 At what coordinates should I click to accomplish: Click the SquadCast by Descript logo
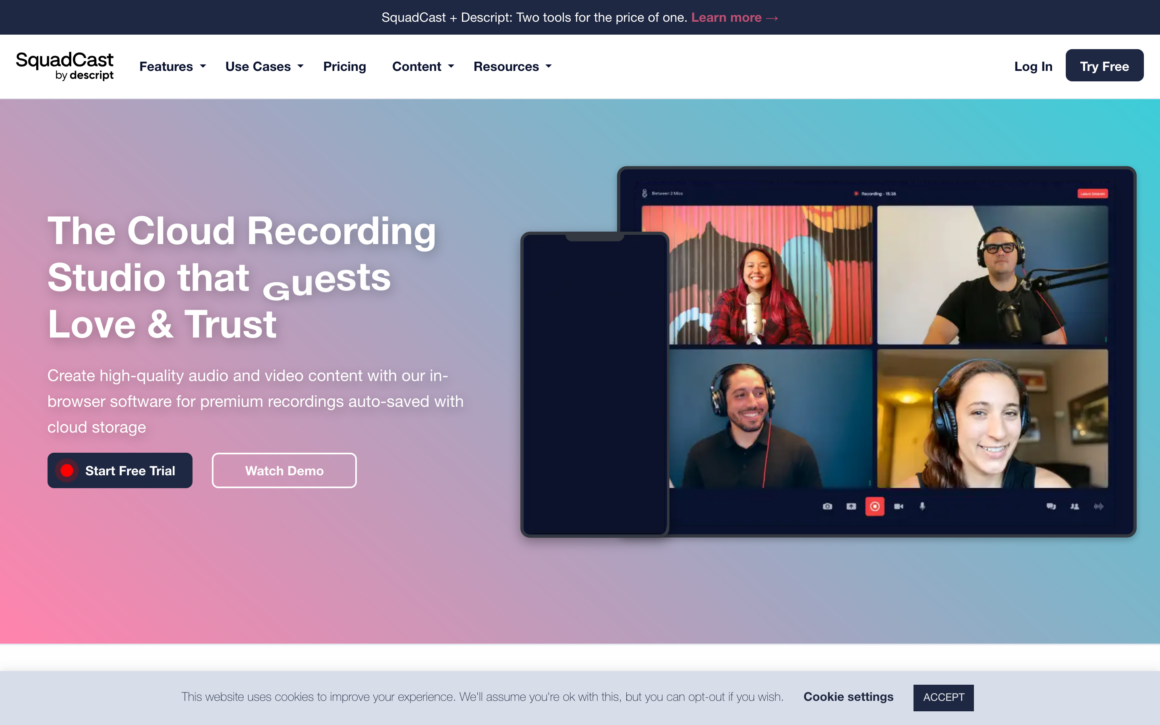coord(64,66)
